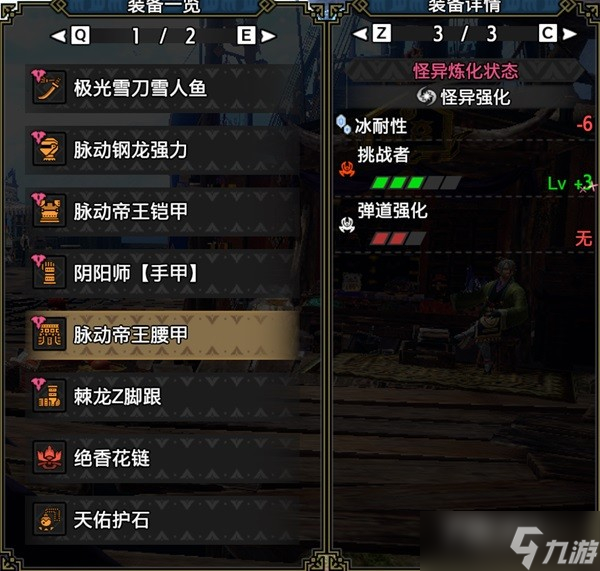
Task: Select the long sword weapon icon
Action: click(49, 88)
